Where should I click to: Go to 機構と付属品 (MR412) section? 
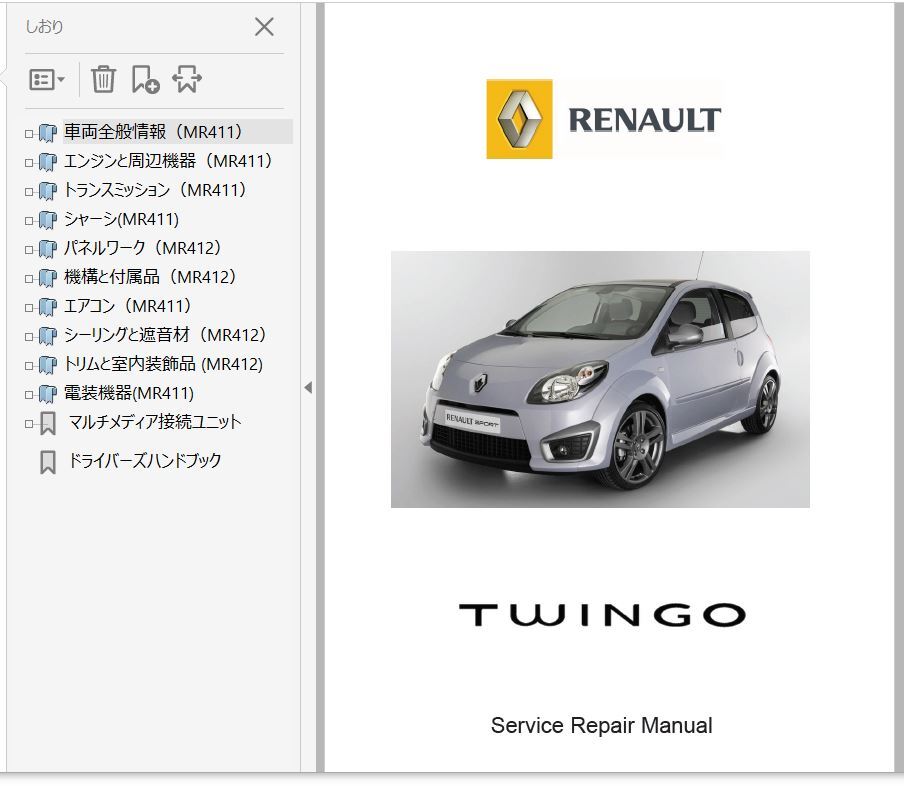pyautogui.click(x=150, y=277)
